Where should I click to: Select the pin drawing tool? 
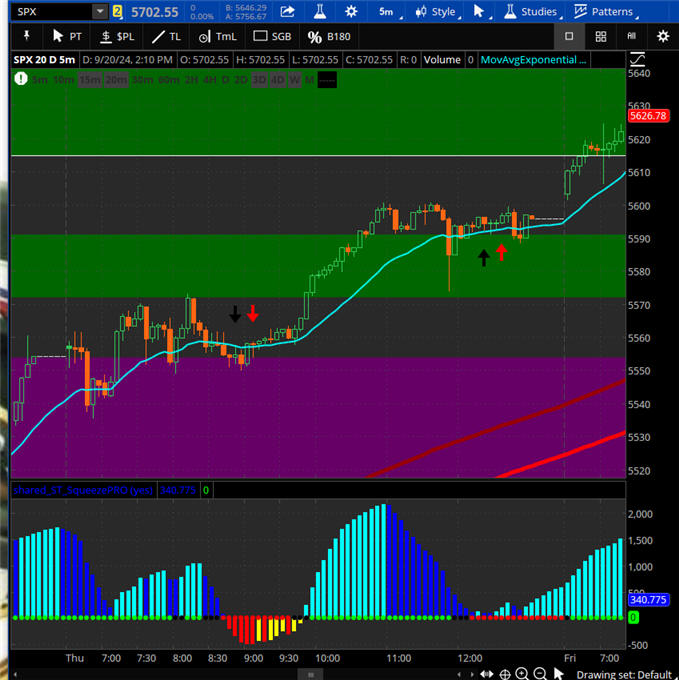click(23, 36)
